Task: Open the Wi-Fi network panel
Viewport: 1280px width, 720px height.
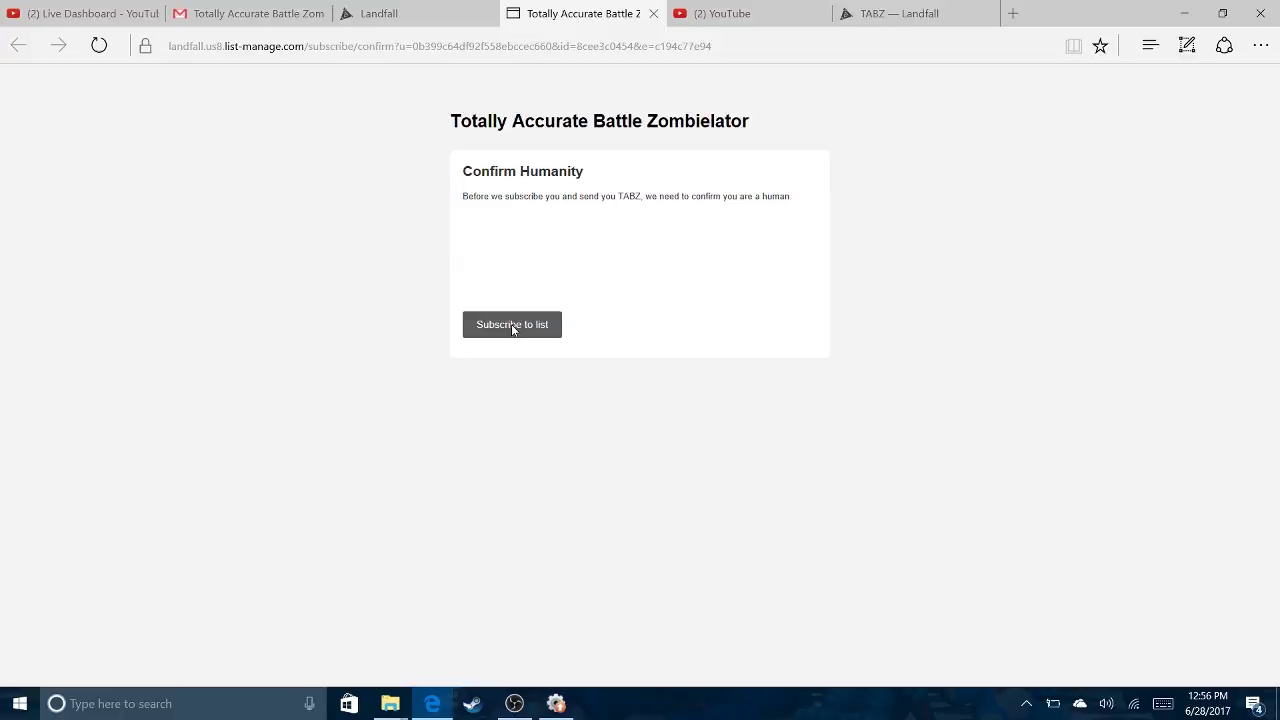Action: [x=1134, y=703]
